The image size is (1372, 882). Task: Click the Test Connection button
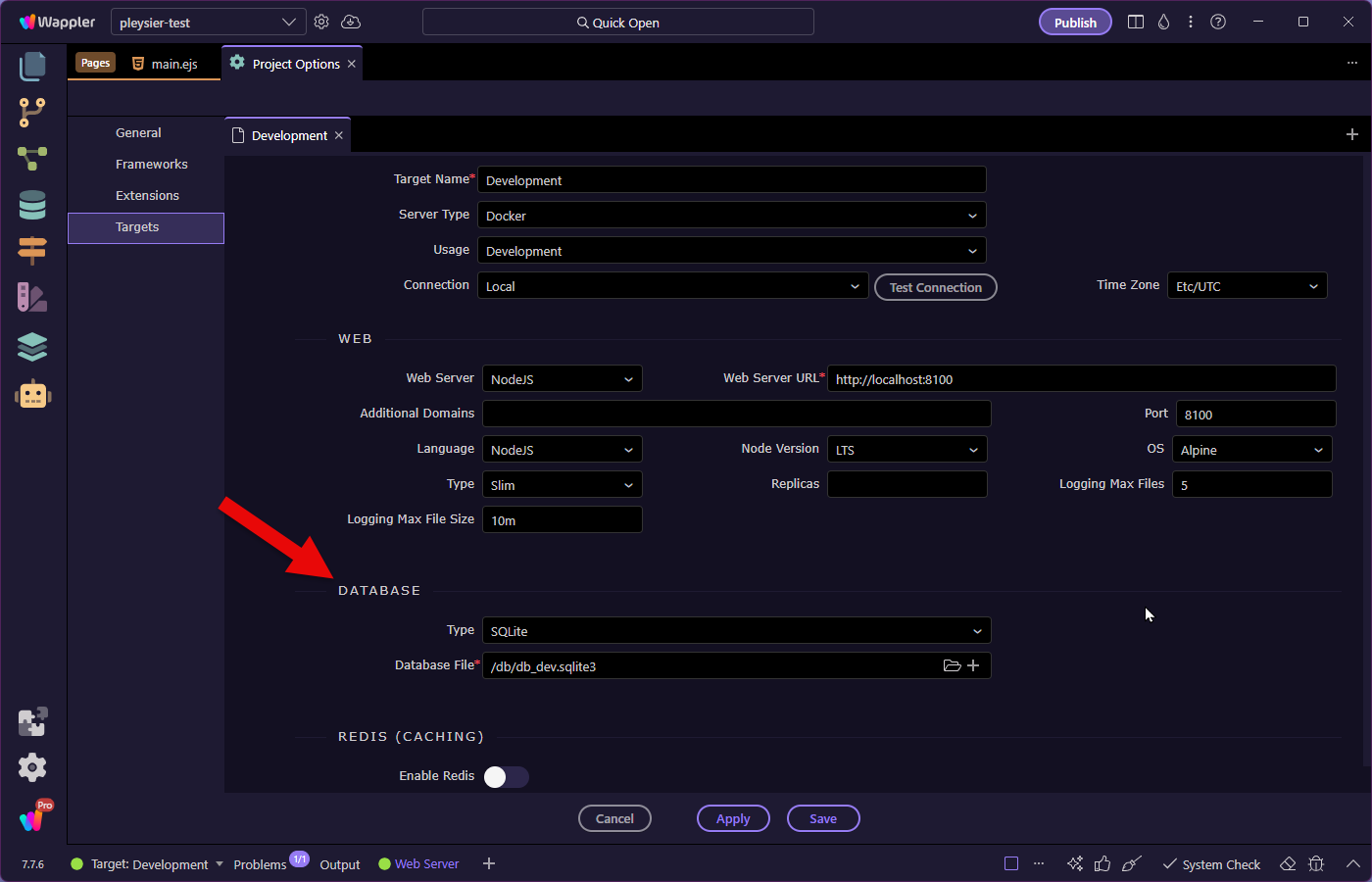(935, 287)
